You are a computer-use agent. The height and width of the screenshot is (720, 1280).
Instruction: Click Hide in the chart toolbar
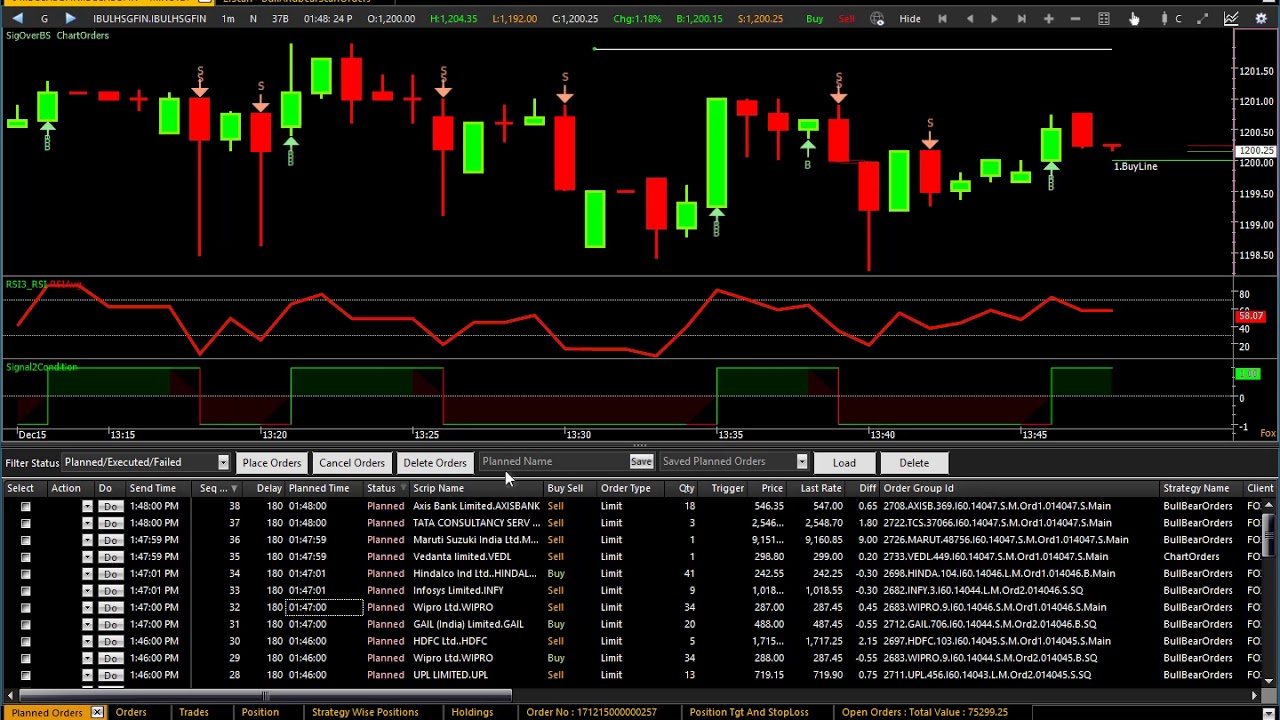coord(910,19)
